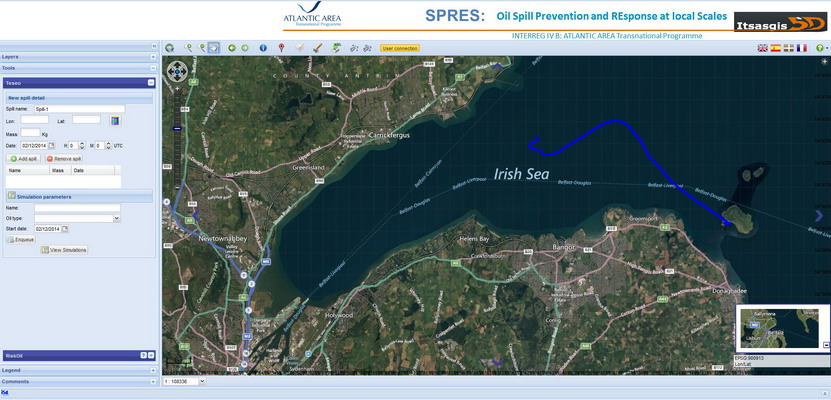Select the red location marker tool

click(282, 47)
